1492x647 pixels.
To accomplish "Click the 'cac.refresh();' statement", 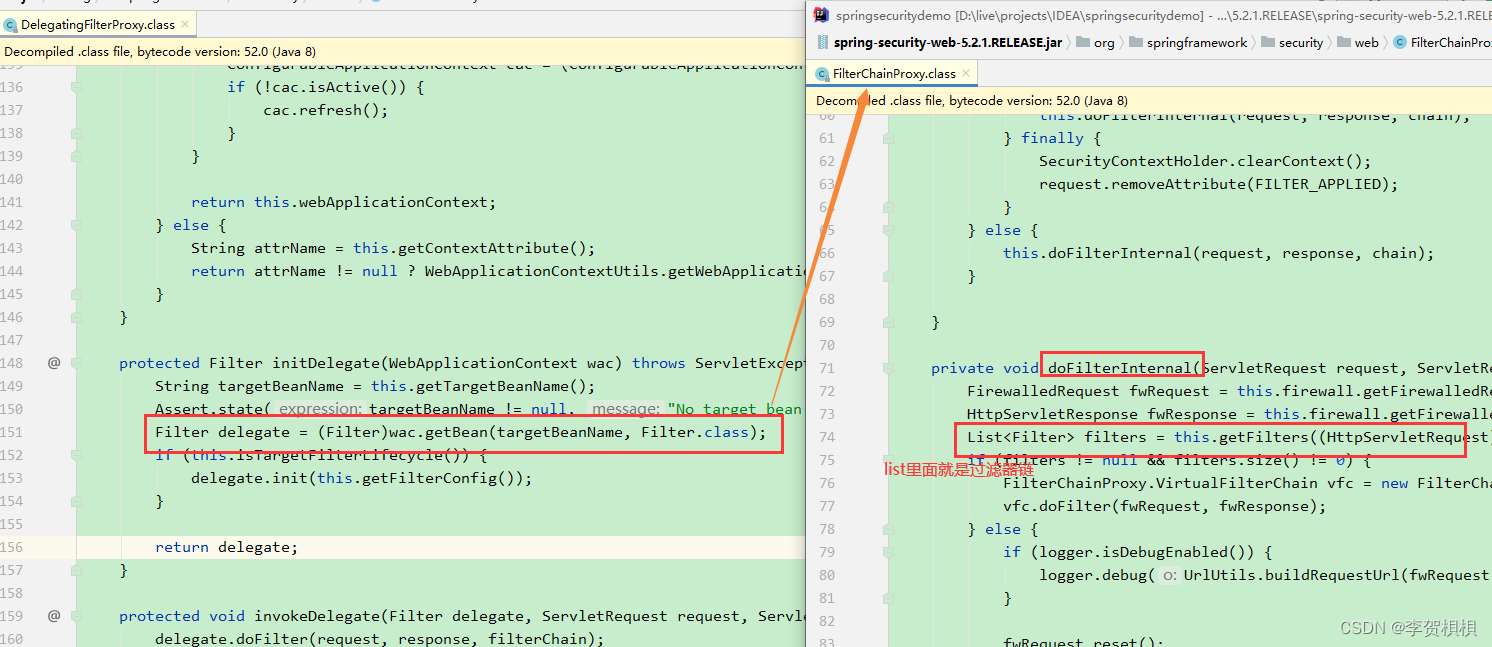I will tap(326, 110).
